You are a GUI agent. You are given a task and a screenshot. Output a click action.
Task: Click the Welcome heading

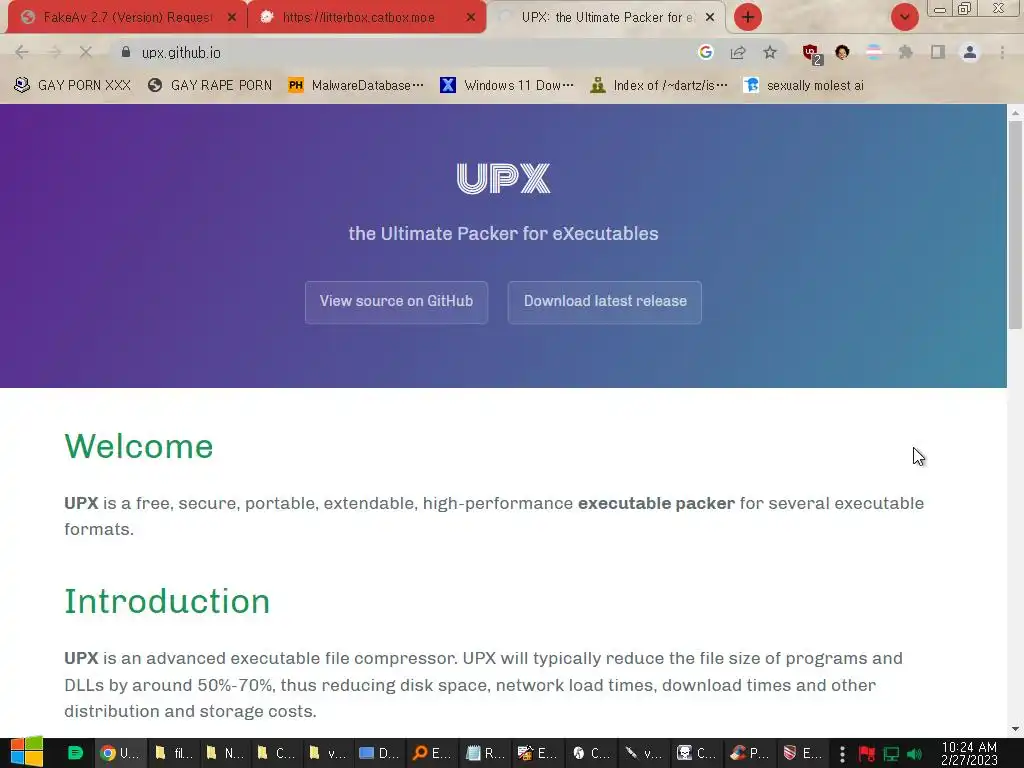tap(139, 447)
